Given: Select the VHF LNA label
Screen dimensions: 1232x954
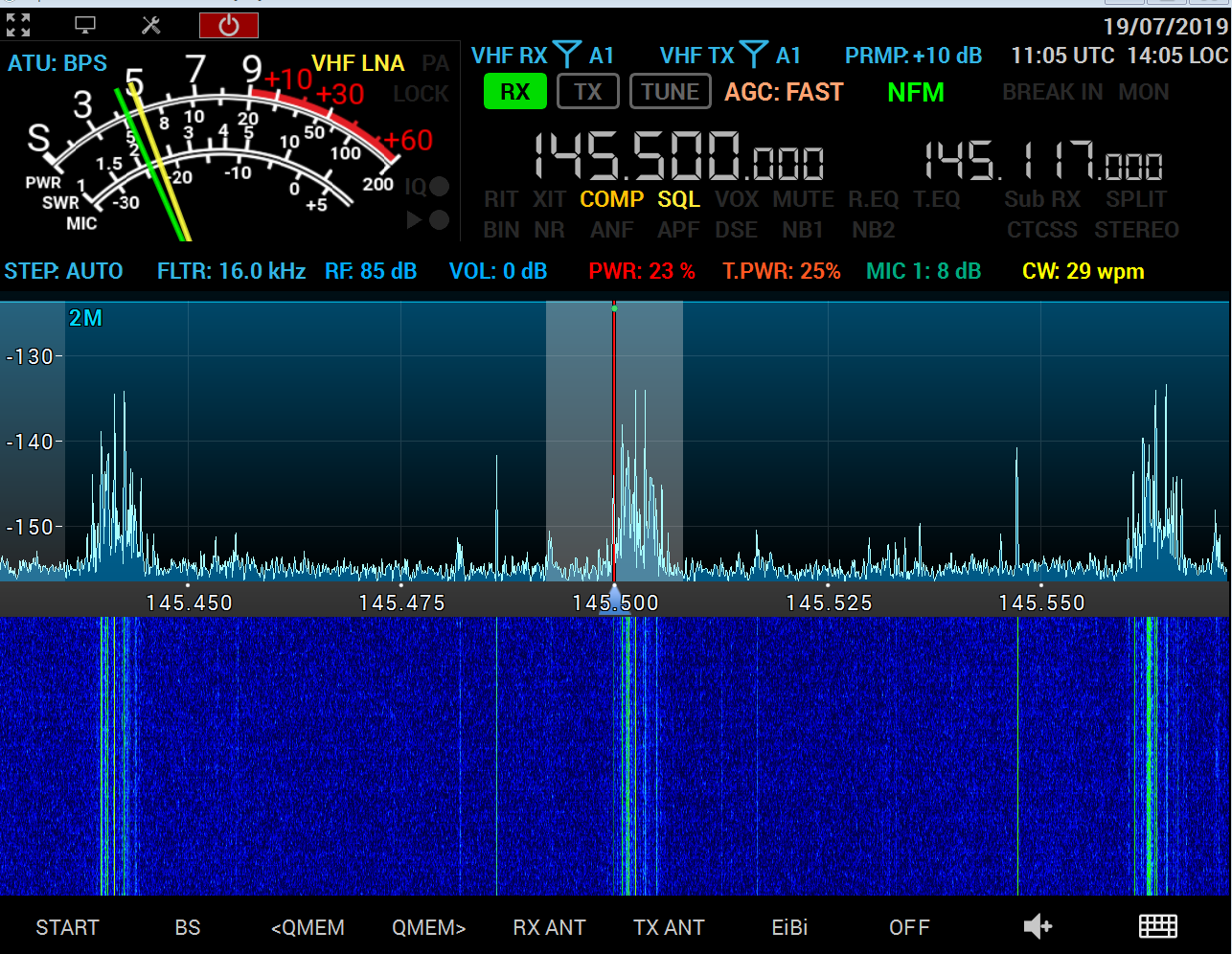Looking at the screenshot, I should (x=358, y=63).
